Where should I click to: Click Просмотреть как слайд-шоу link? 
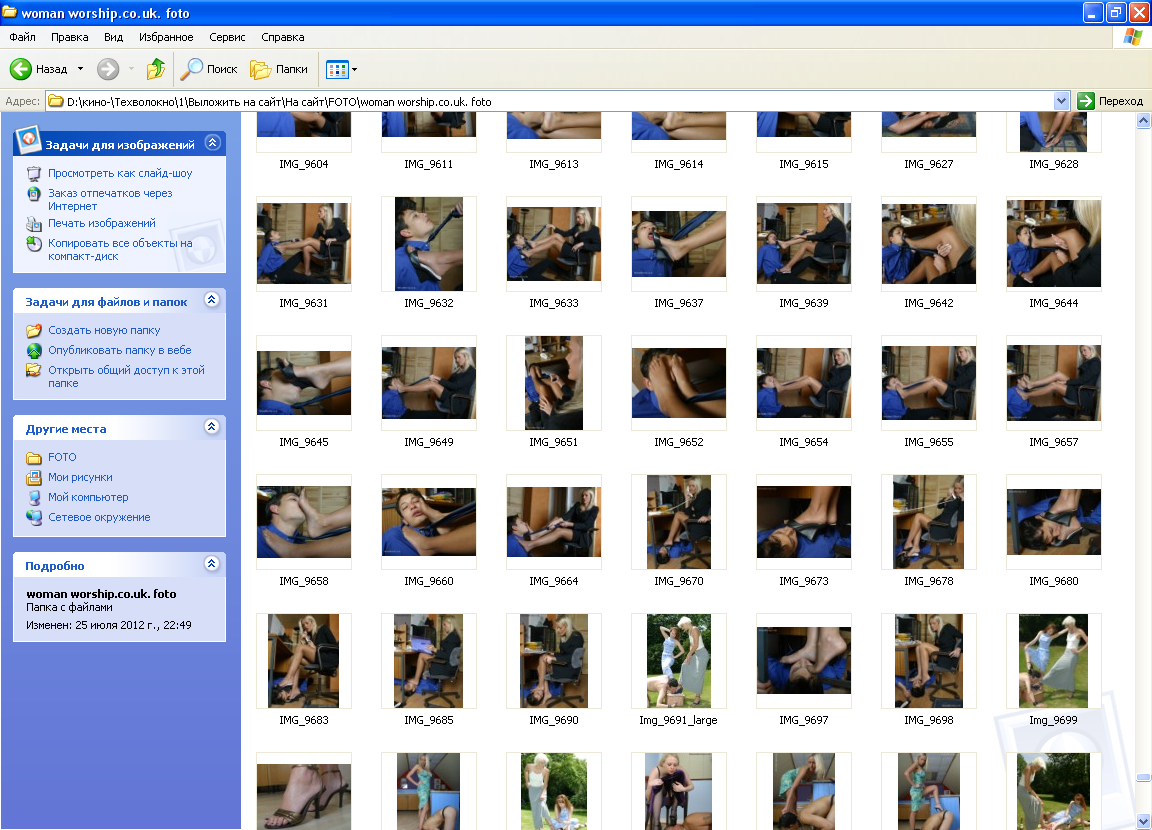pyautogui.click(x=120, y=173)
